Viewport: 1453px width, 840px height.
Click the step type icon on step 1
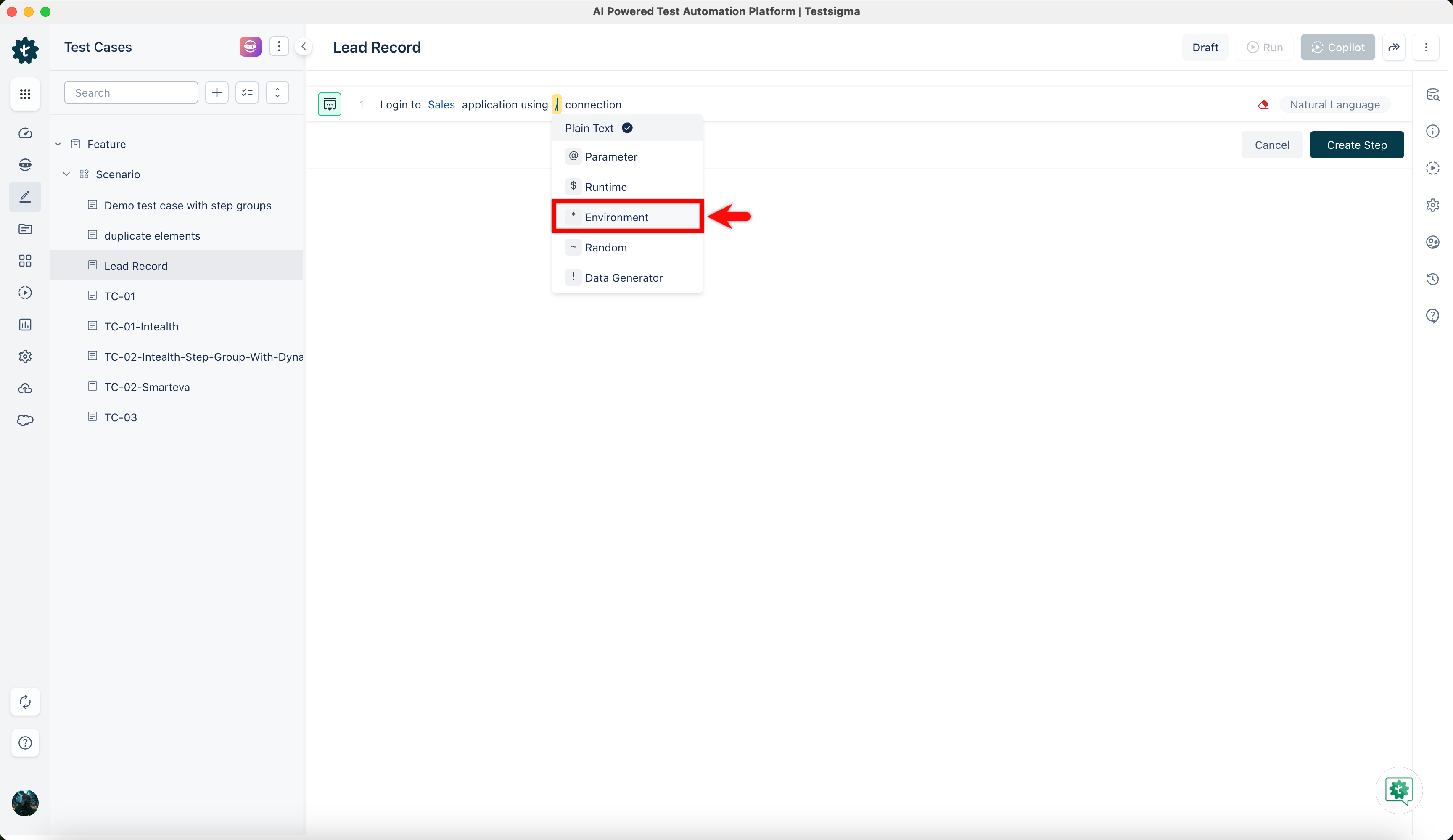329,104
